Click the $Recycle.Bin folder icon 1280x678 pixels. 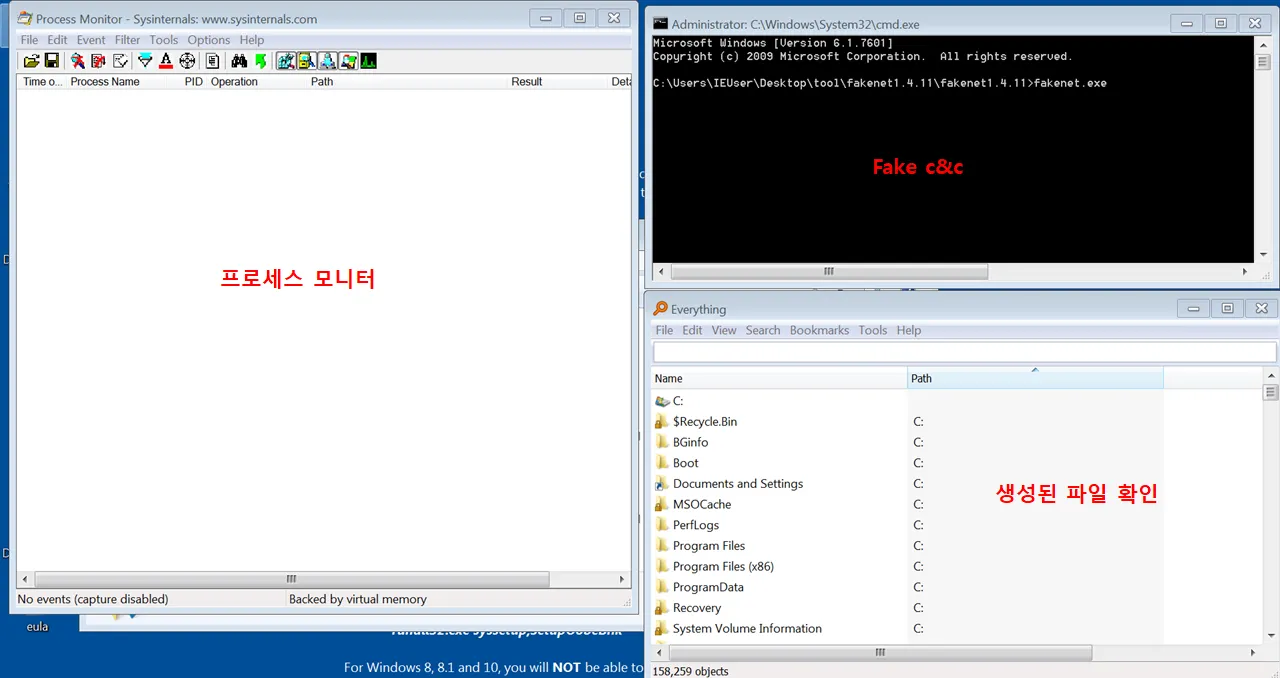[x=662, y=421]
